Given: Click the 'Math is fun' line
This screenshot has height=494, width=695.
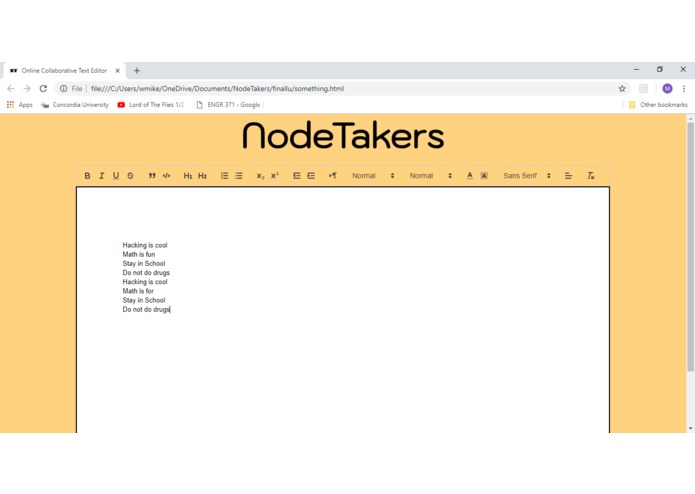Looking at the screenshot, I should coord(139,254).
